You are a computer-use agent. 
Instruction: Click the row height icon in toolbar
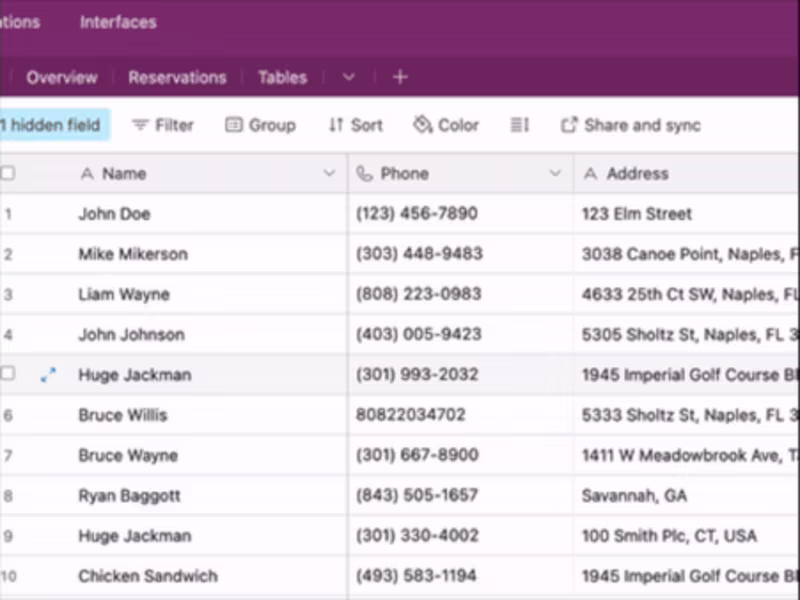click(x=520, y=125)
